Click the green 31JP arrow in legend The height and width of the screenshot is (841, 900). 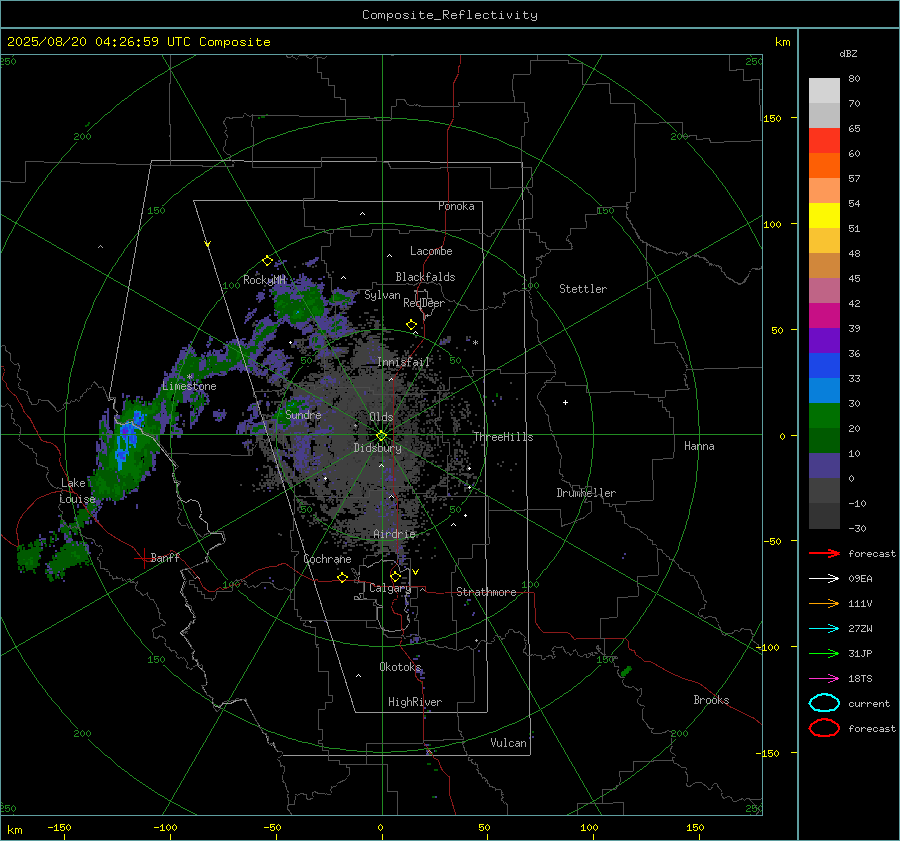tap(824, 653)
